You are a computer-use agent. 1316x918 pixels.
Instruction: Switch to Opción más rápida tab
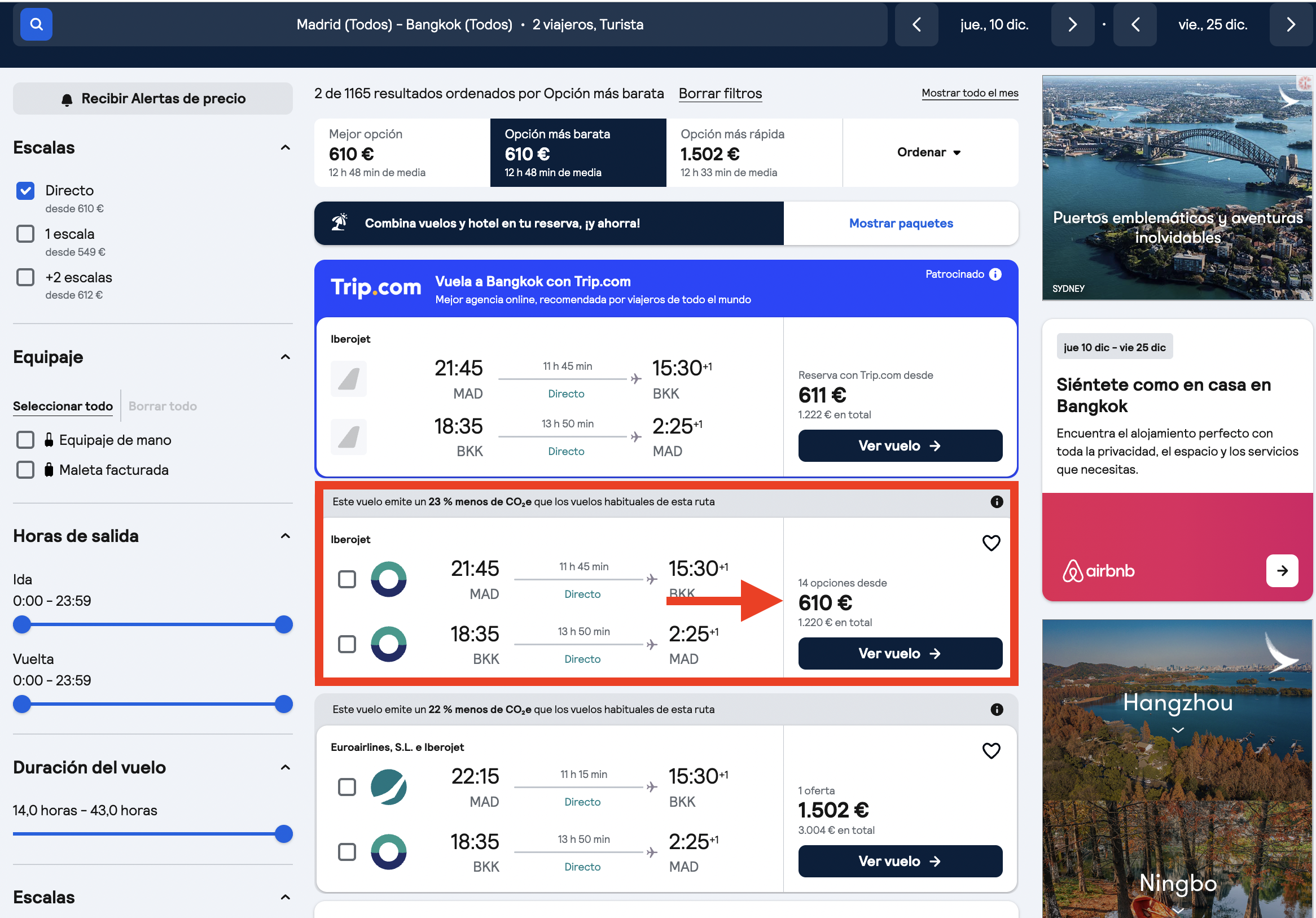[x=754, y=152]
